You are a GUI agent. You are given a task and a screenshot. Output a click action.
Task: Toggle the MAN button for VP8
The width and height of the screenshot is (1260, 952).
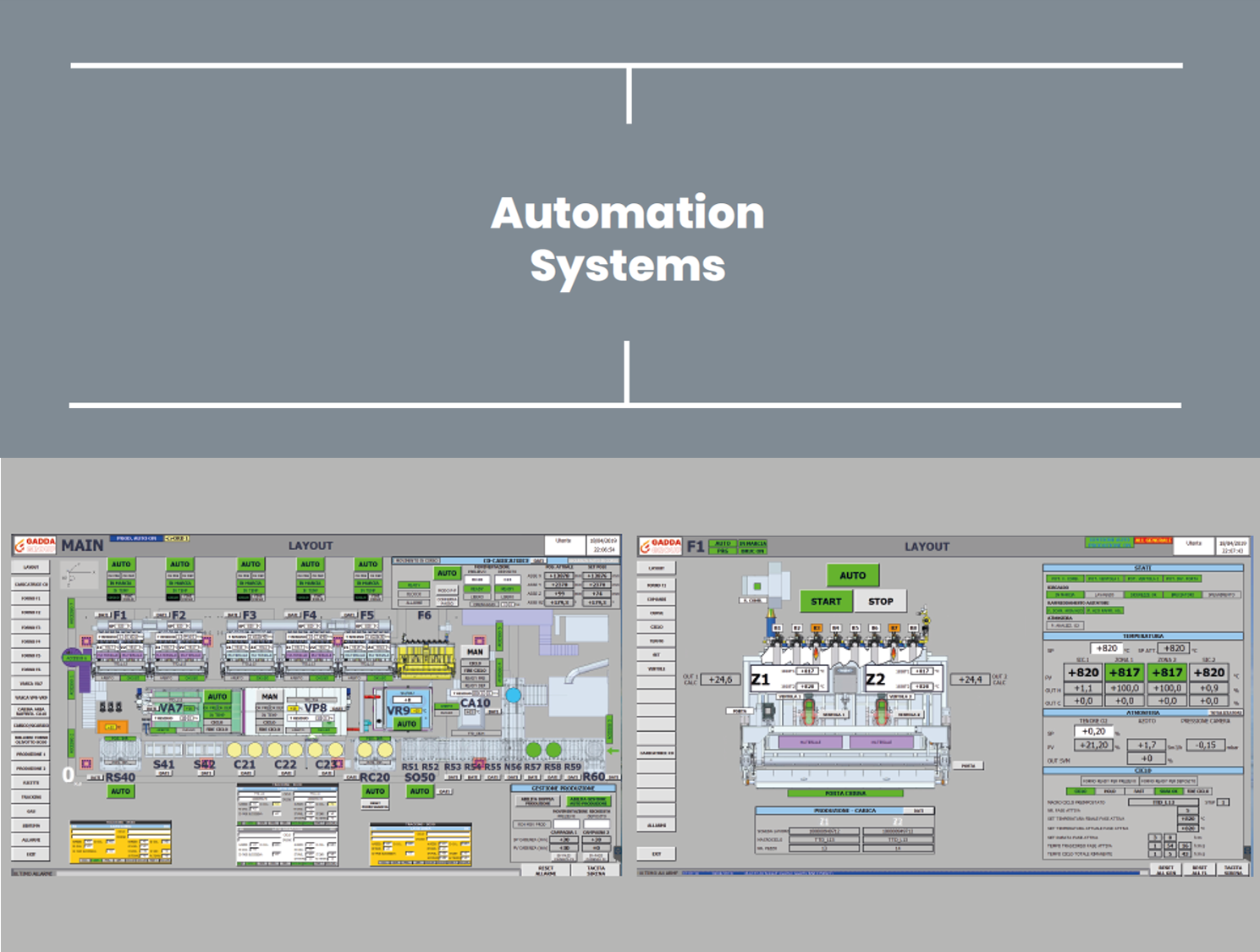tap(270, 696)
